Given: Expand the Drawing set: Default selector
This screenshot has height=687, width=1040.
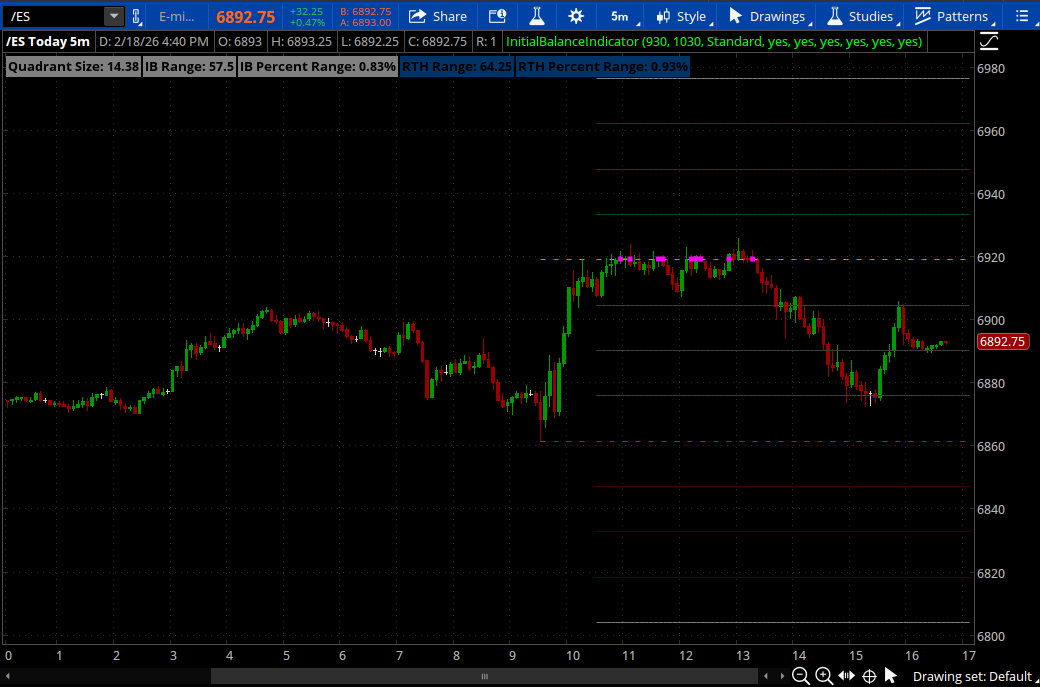Looking at the screenshot, I should pyautogui.click(x=971, y=676).
